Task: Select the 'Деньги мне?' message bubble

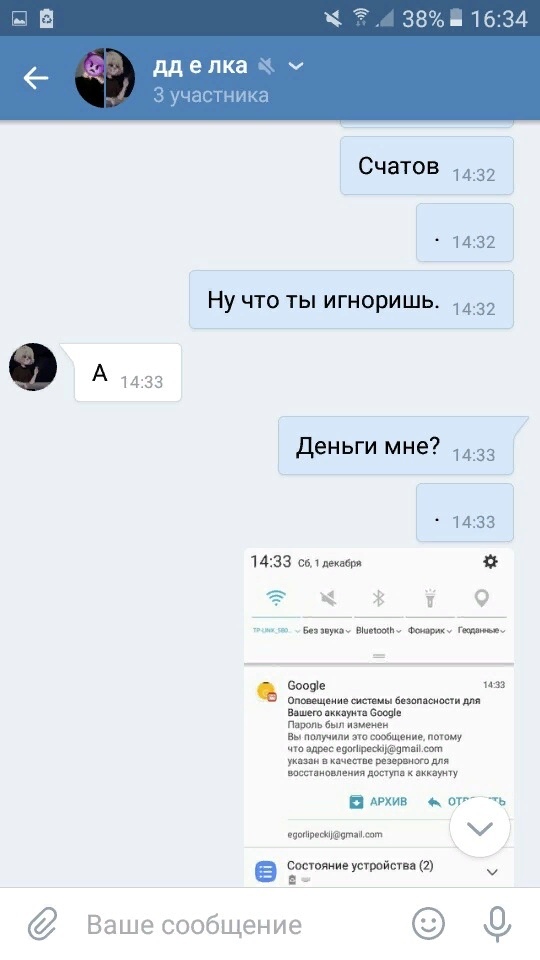Action: 396,446
